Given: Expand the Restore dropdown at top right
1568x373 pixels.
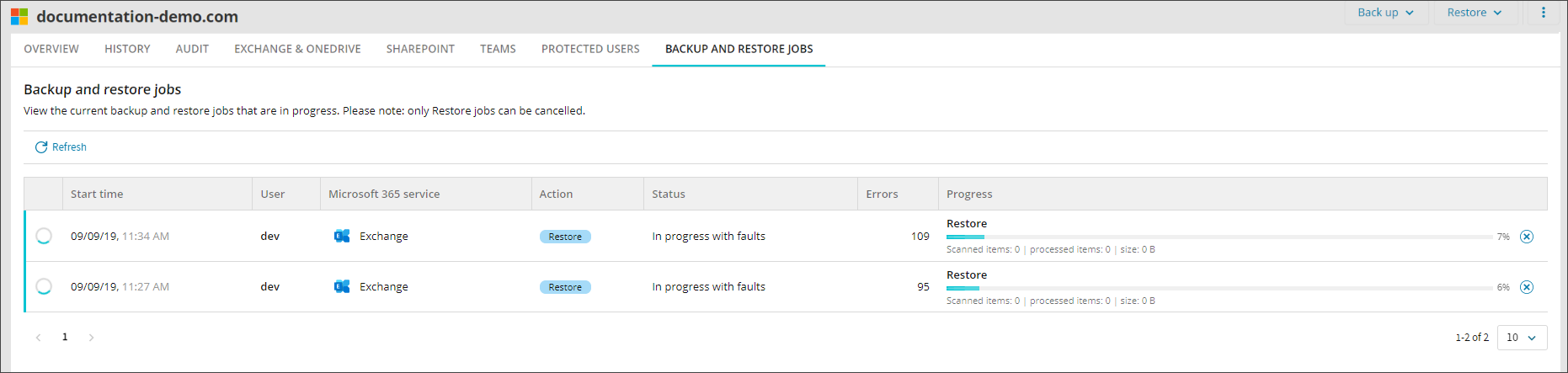Looking at the screenshot, I should tap(1474, 13).
